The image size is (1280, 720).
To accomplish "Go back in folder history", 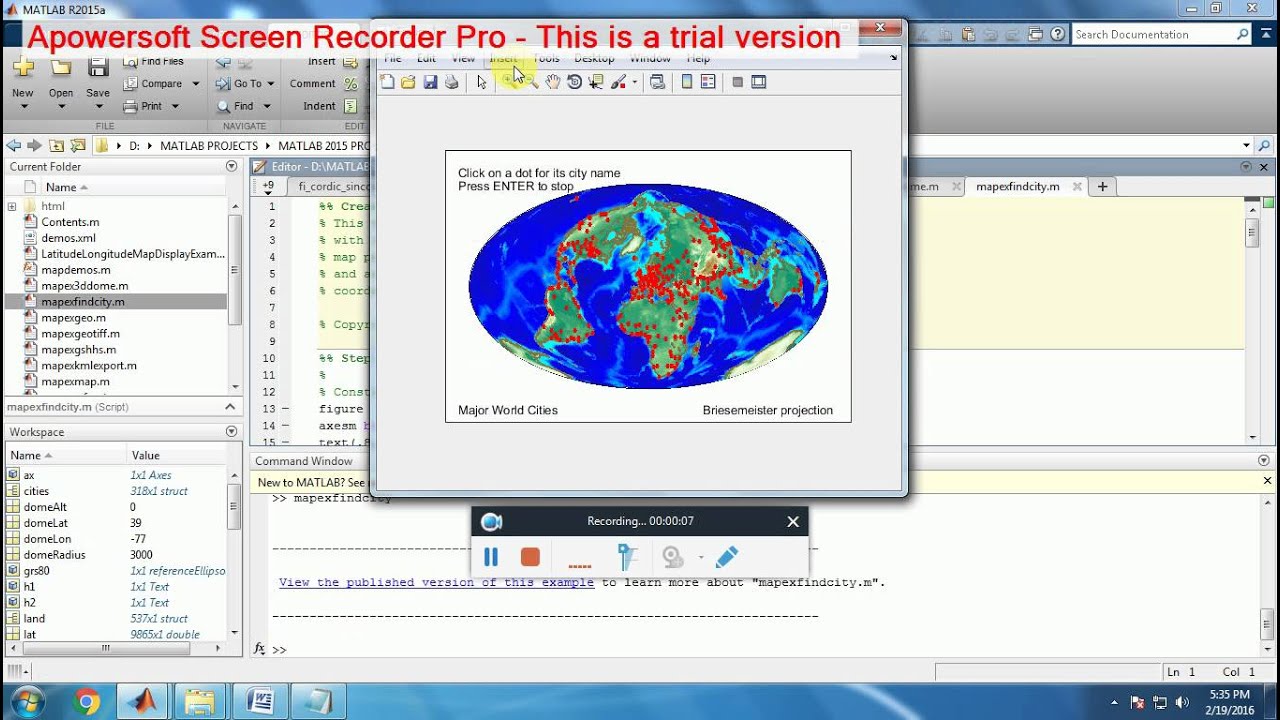I will point(14,146).
